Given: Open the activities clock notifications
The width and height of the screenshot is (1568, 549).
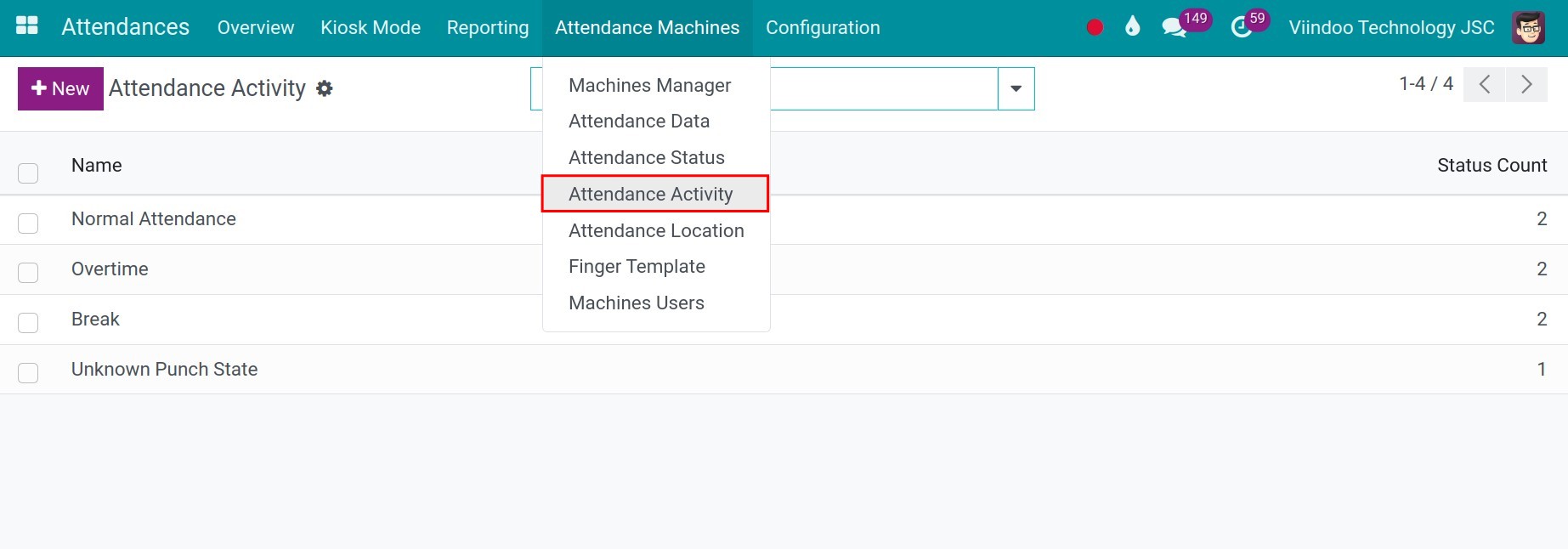Looking at the screenshot, I should [1242, 26].
